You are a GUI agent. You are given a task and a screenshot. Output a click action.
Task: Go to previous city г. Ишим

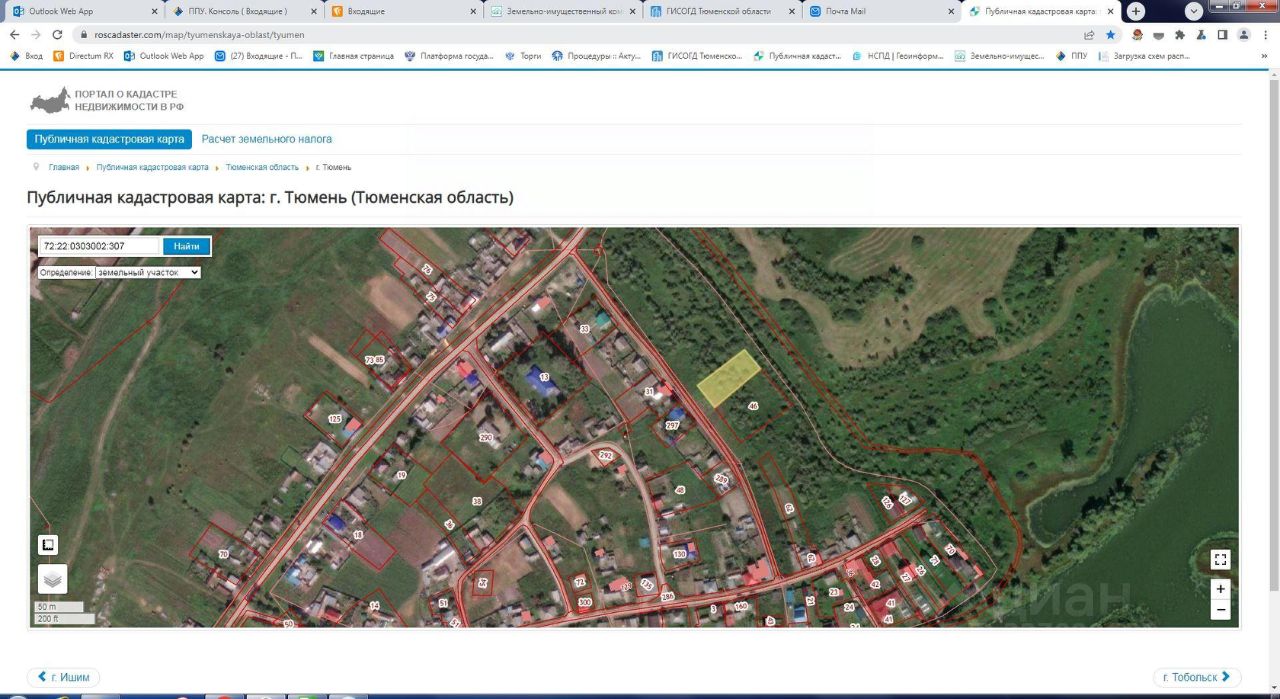point(63,677)
